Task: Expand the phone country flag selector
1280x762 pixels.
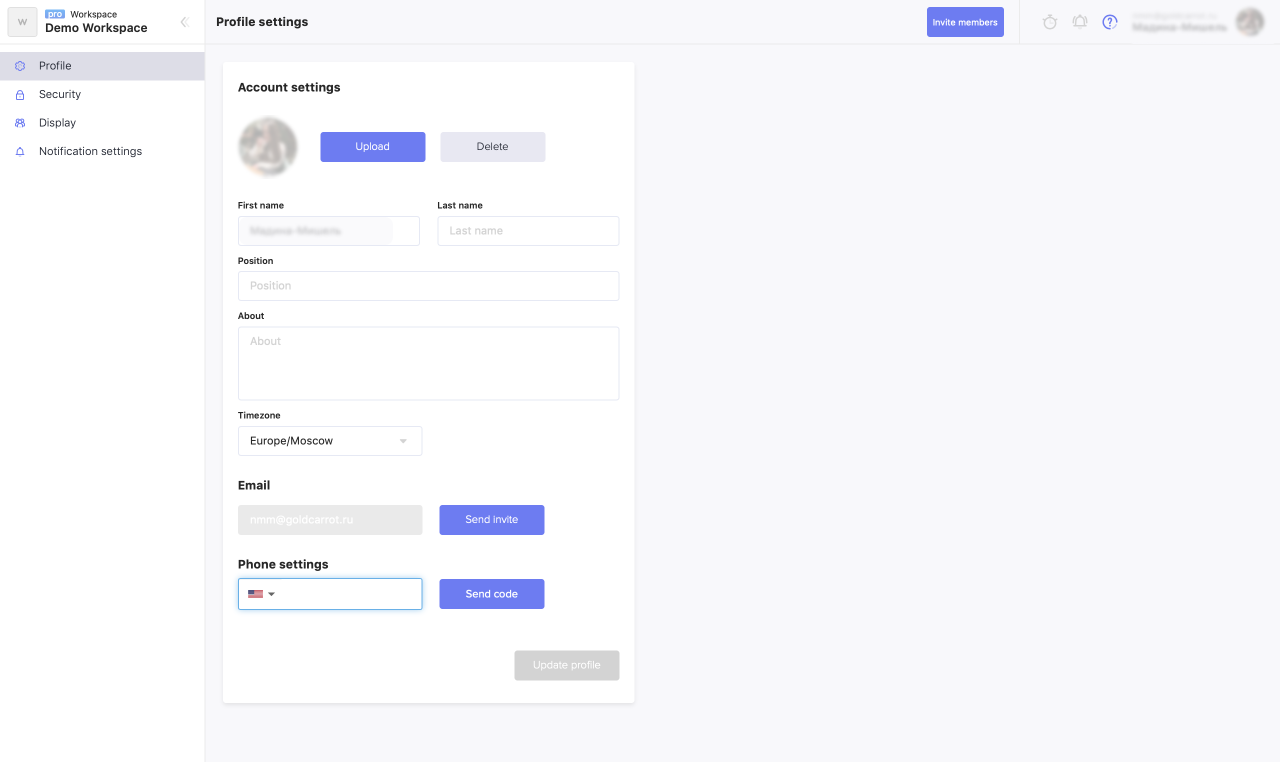Action: click(262, 594)
